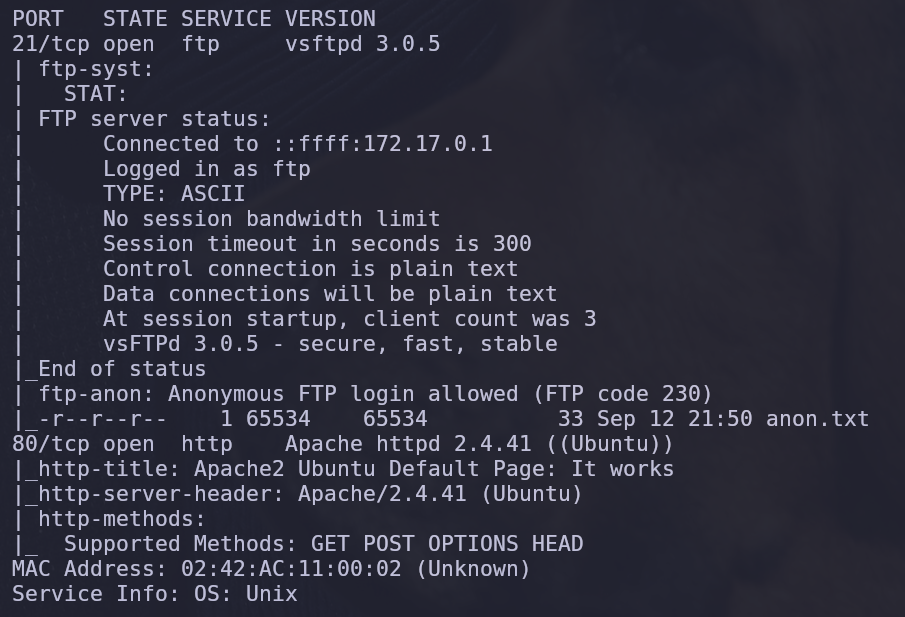Click the MAC address 02:42:AC:11:00:02
The width and height of the screenshot is (905, 617).
click(x=291, y=569)
